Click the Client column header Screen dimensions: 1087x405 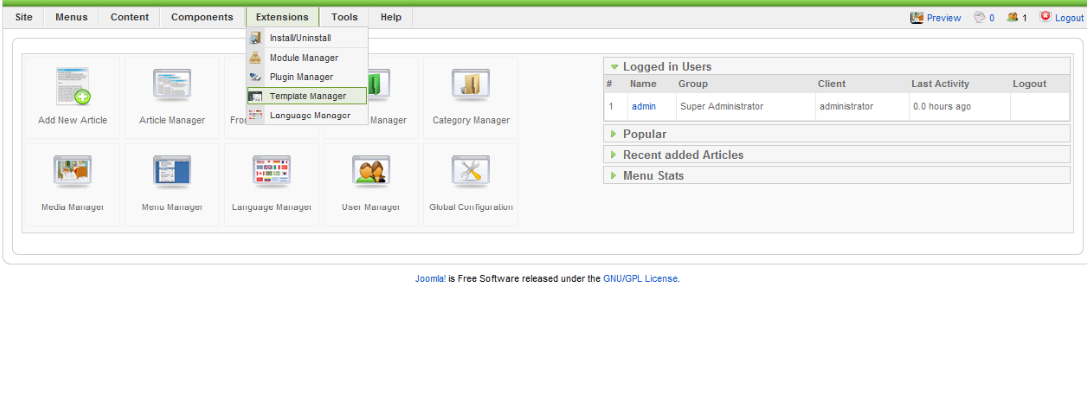[832, 84]
